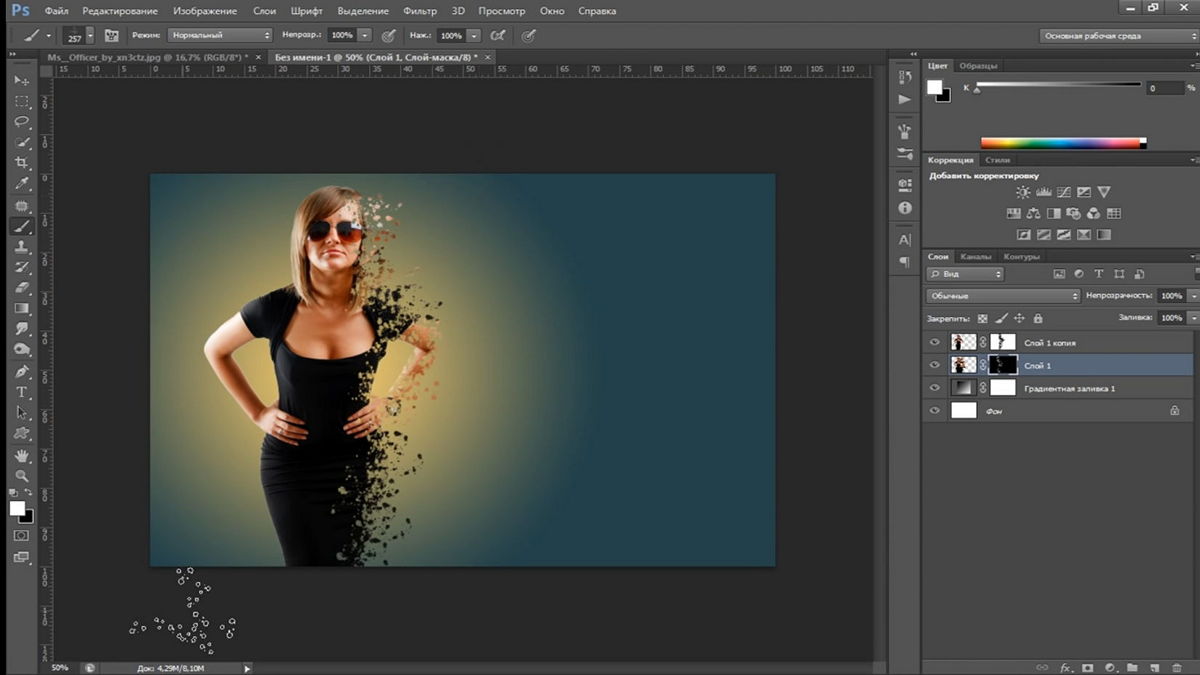The width and height of the screenshot is (1200, 675).
Task: Select the Zoom magnifier tool
Action: click(x=21, y=476)
